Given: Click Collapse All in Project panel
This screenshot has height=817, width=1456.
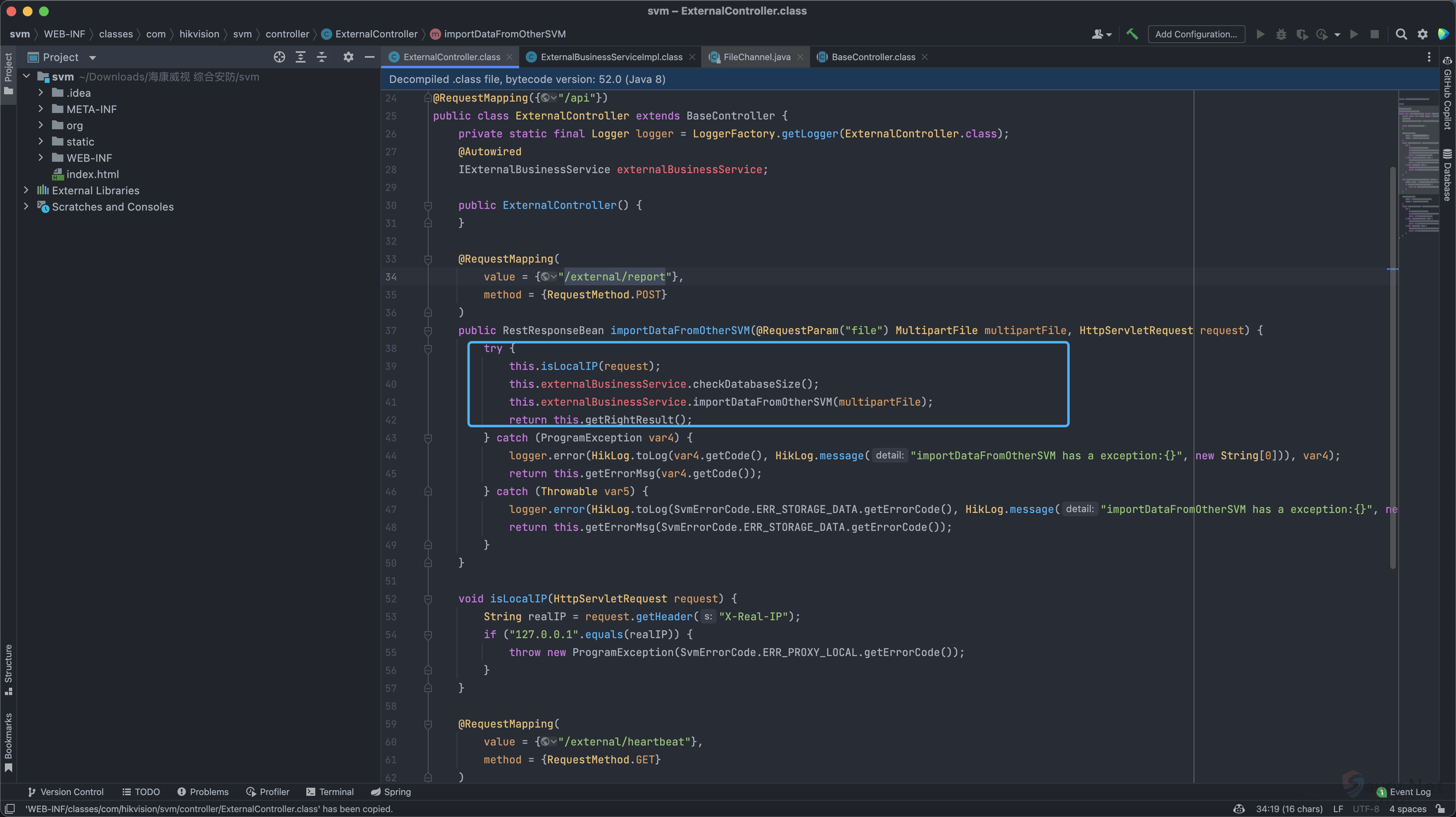Looking at the screenshot, I should 322,57.
